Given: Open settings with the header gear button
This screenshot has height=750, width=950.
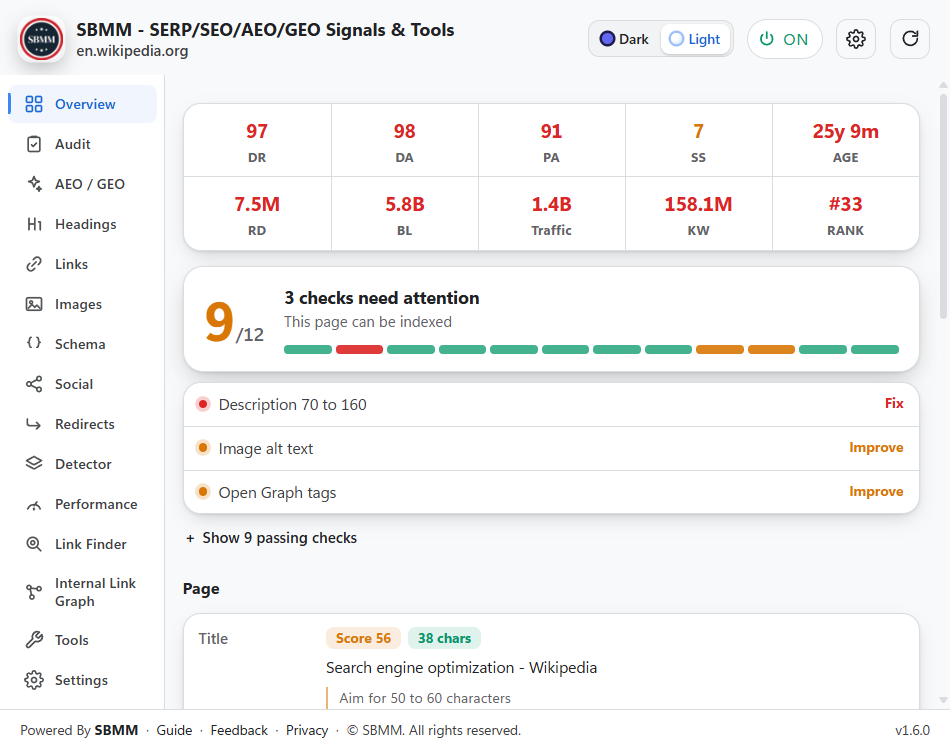Looking at the screenshot, I should click(x=855, y=39).
